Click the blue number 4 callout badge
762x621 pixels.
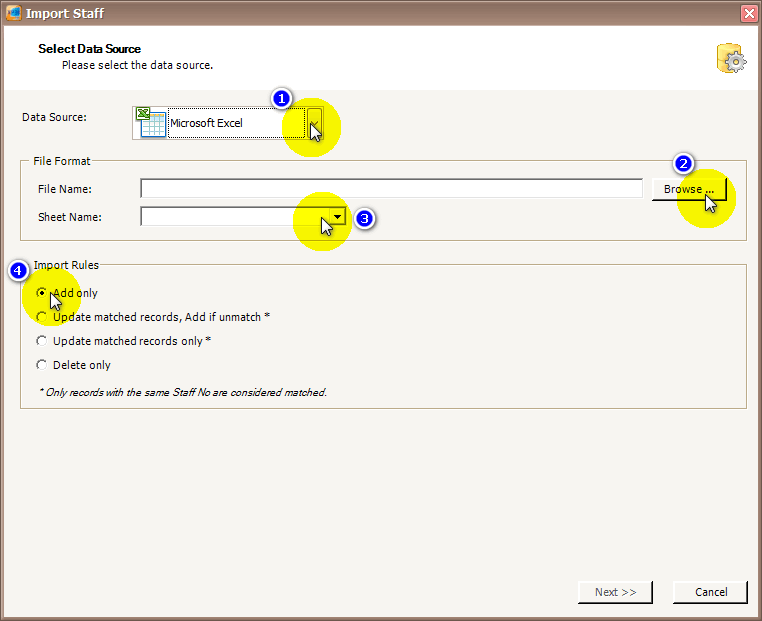tap(18, 270)
